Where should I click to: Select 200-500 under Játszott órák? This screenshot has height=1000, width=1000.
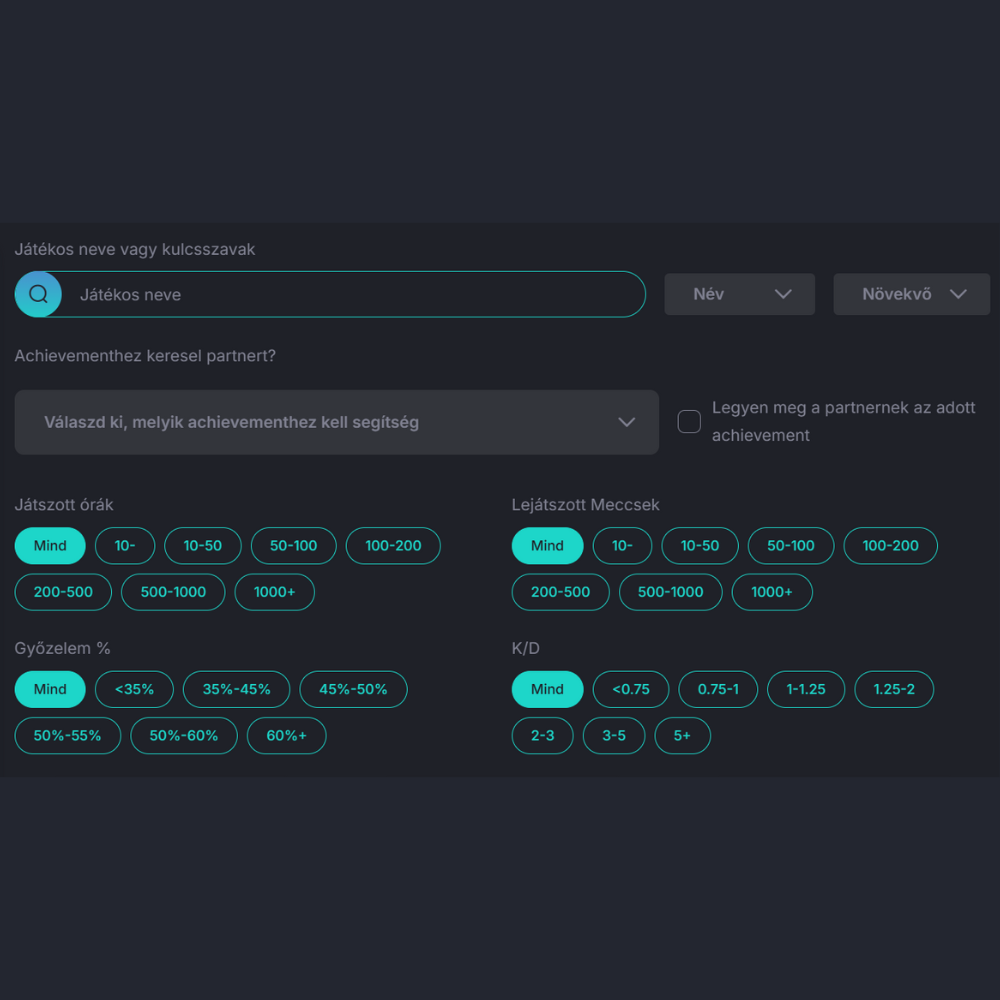[x=63, y=592]
